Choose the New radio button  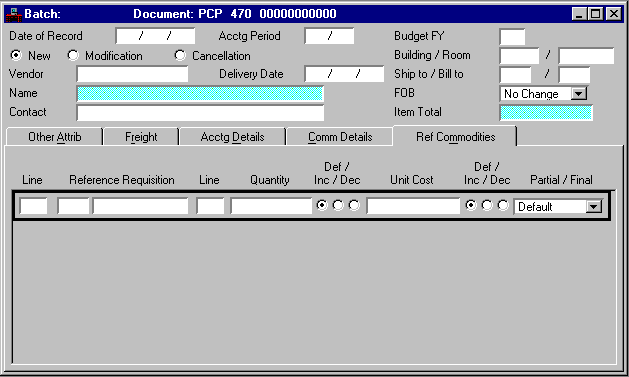point(16,55)
